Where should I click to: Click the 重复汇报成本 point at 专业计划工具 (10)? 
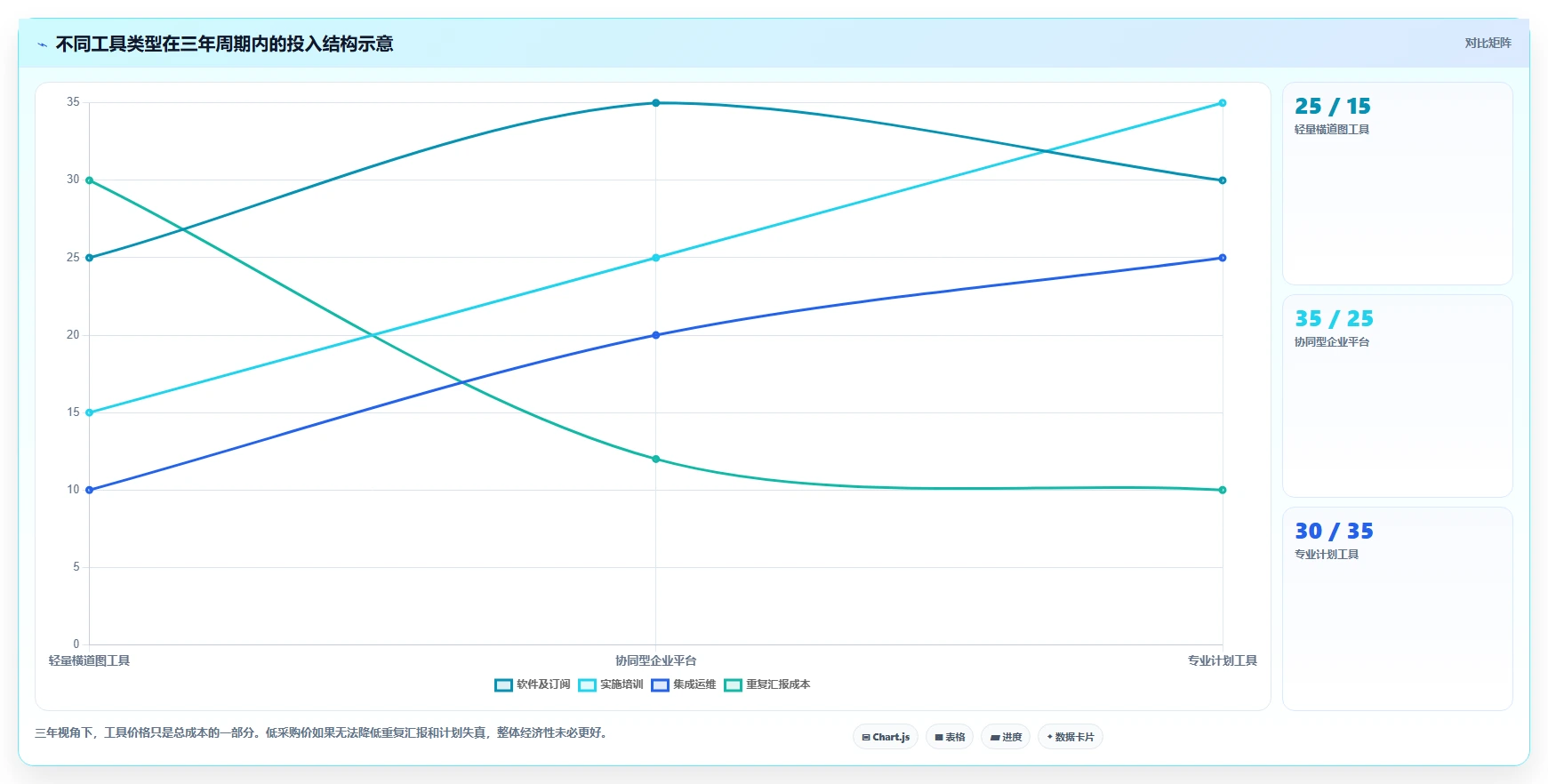[x=1223, y=490]
